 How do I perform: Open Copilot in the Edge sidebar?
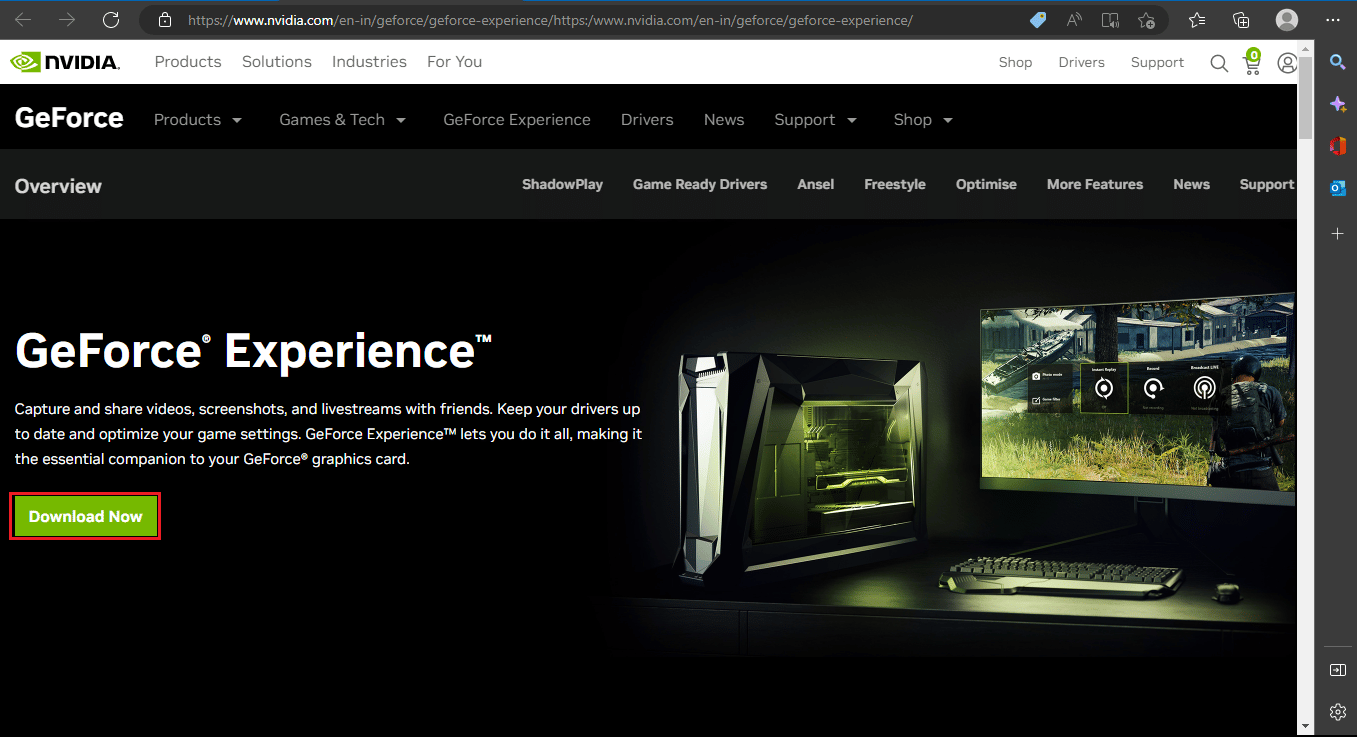point(1338,103)
